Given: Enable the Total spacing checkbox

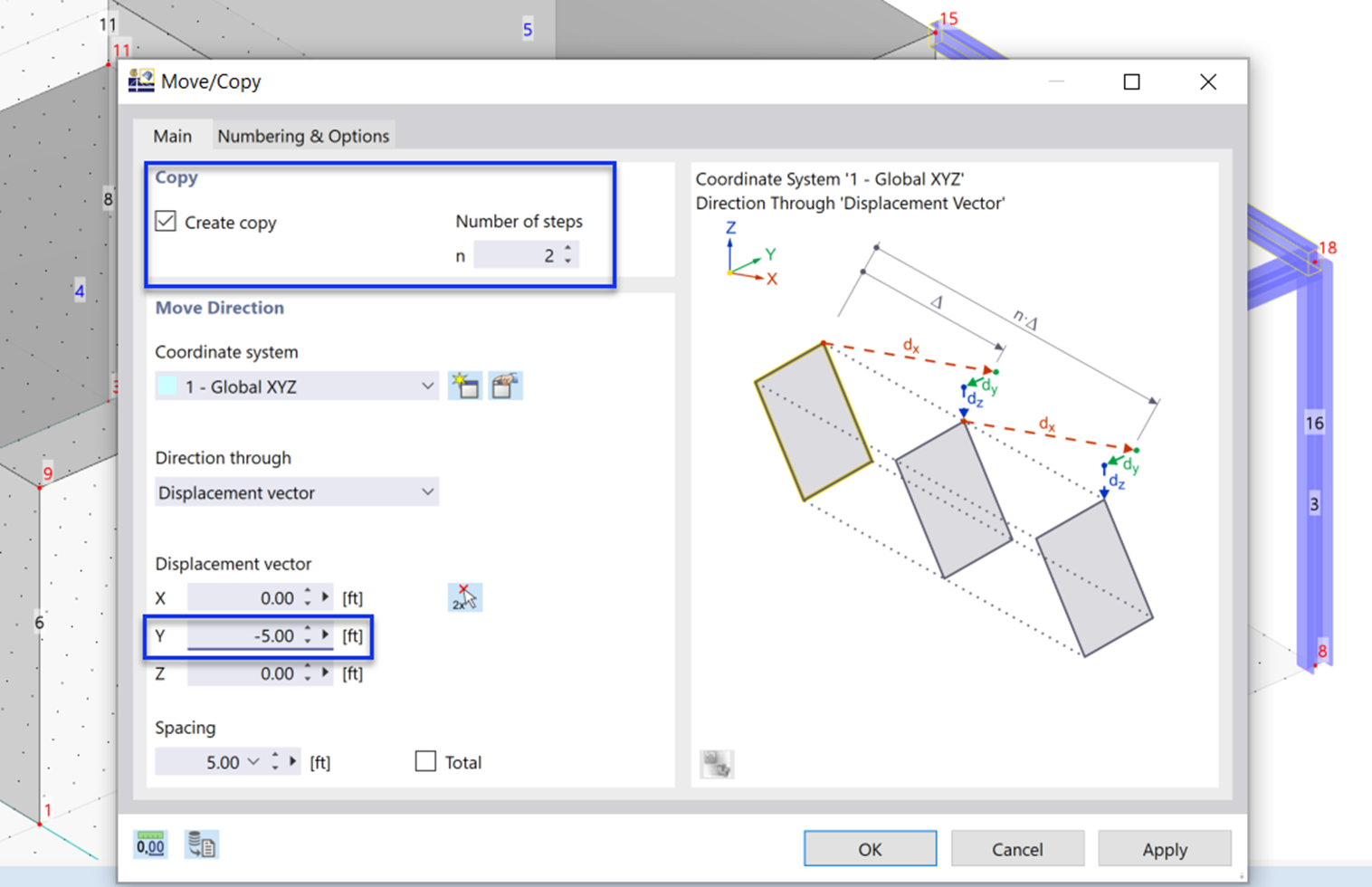Looking at the screenshot, I should click(425, 761).
